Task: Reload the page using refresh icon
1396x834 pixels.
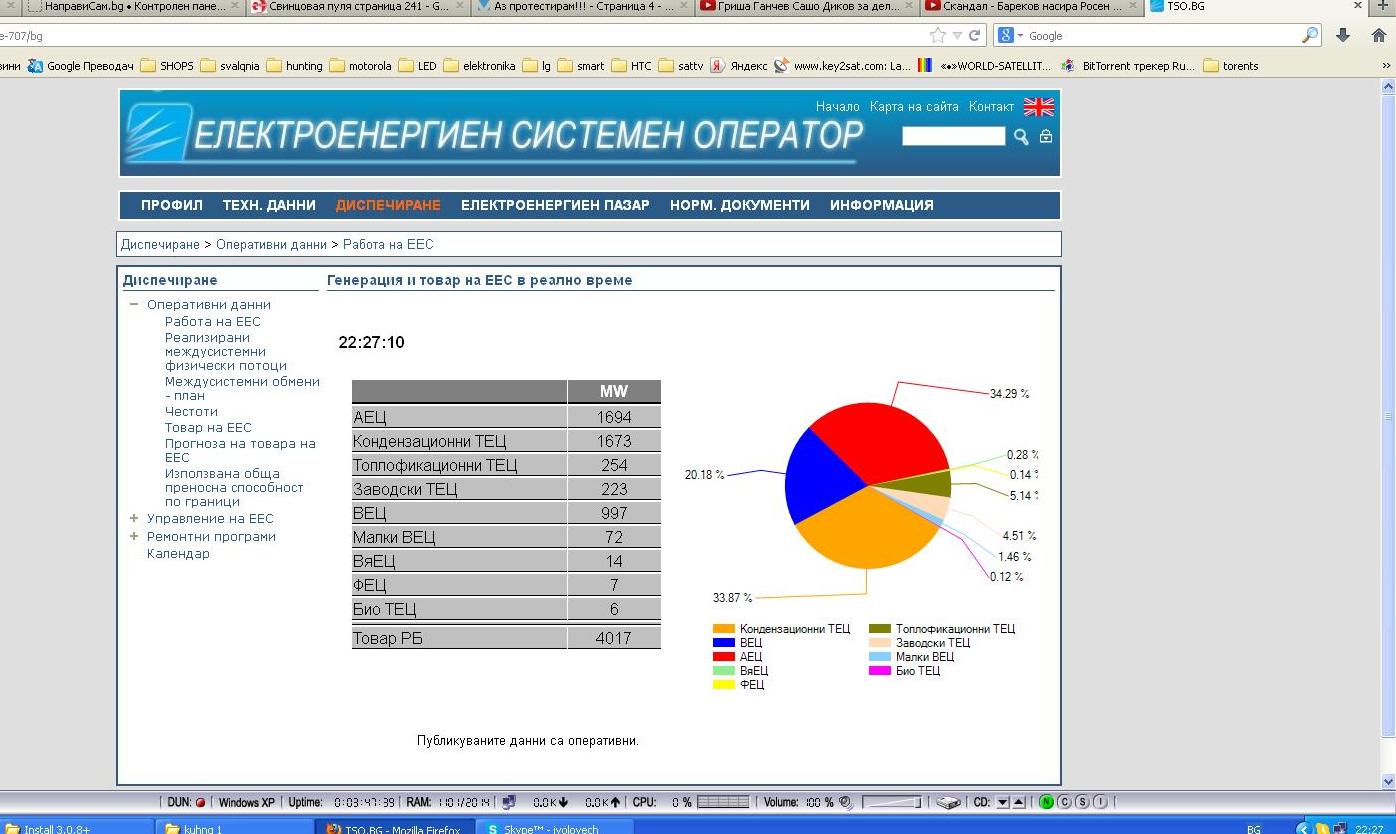Action: 974,35
